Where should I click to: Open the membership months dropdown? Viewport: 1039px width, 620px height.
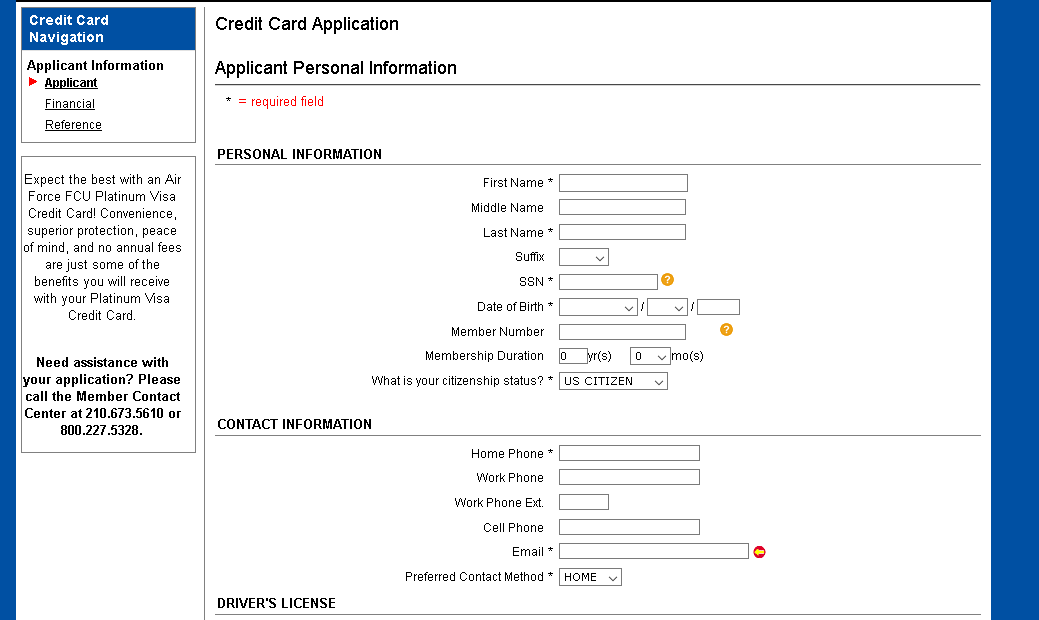pyautogui.click(x=649, y=356)
